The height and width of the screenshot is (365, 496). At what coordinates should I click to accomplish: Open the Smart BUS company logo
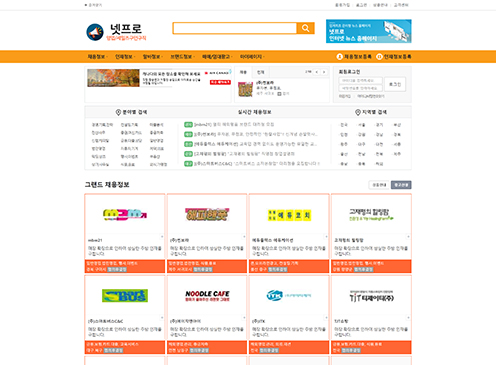coord(125,296)
